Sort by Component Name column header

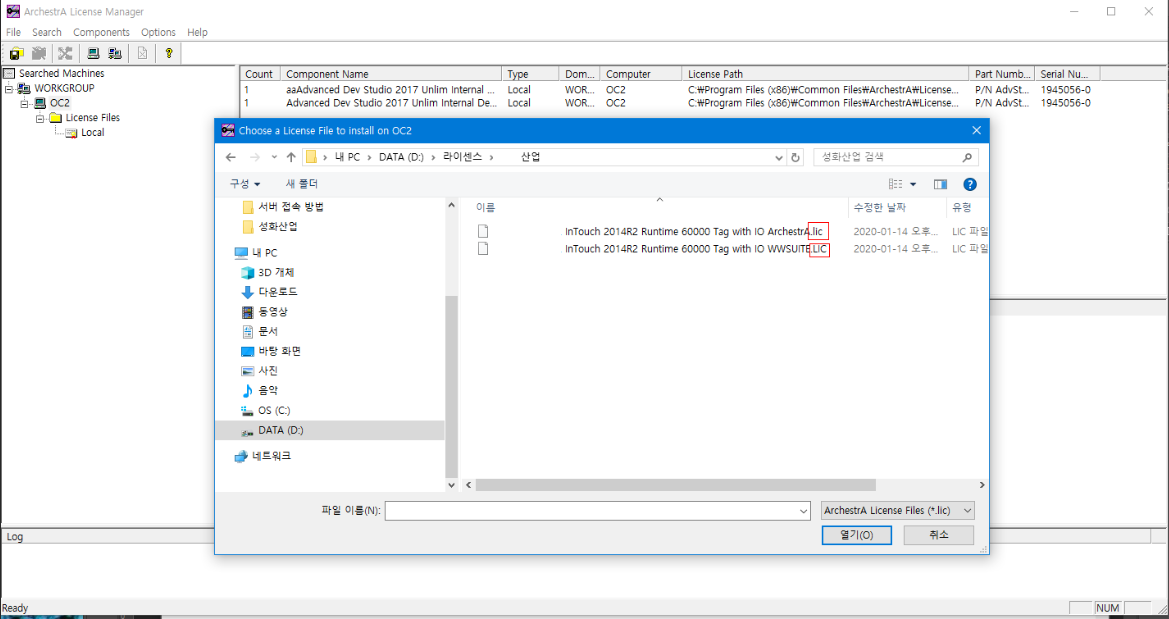coord(391,74)
